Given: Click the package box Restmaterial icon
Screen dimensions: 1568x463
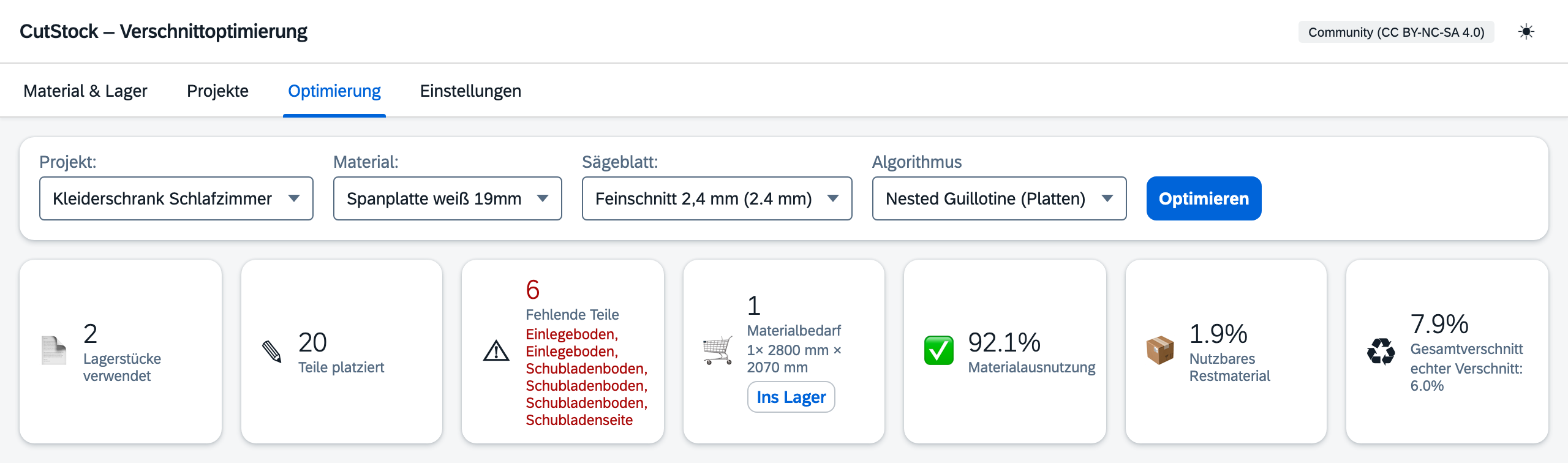Looking at the screenshot, I should (1160, 351).
